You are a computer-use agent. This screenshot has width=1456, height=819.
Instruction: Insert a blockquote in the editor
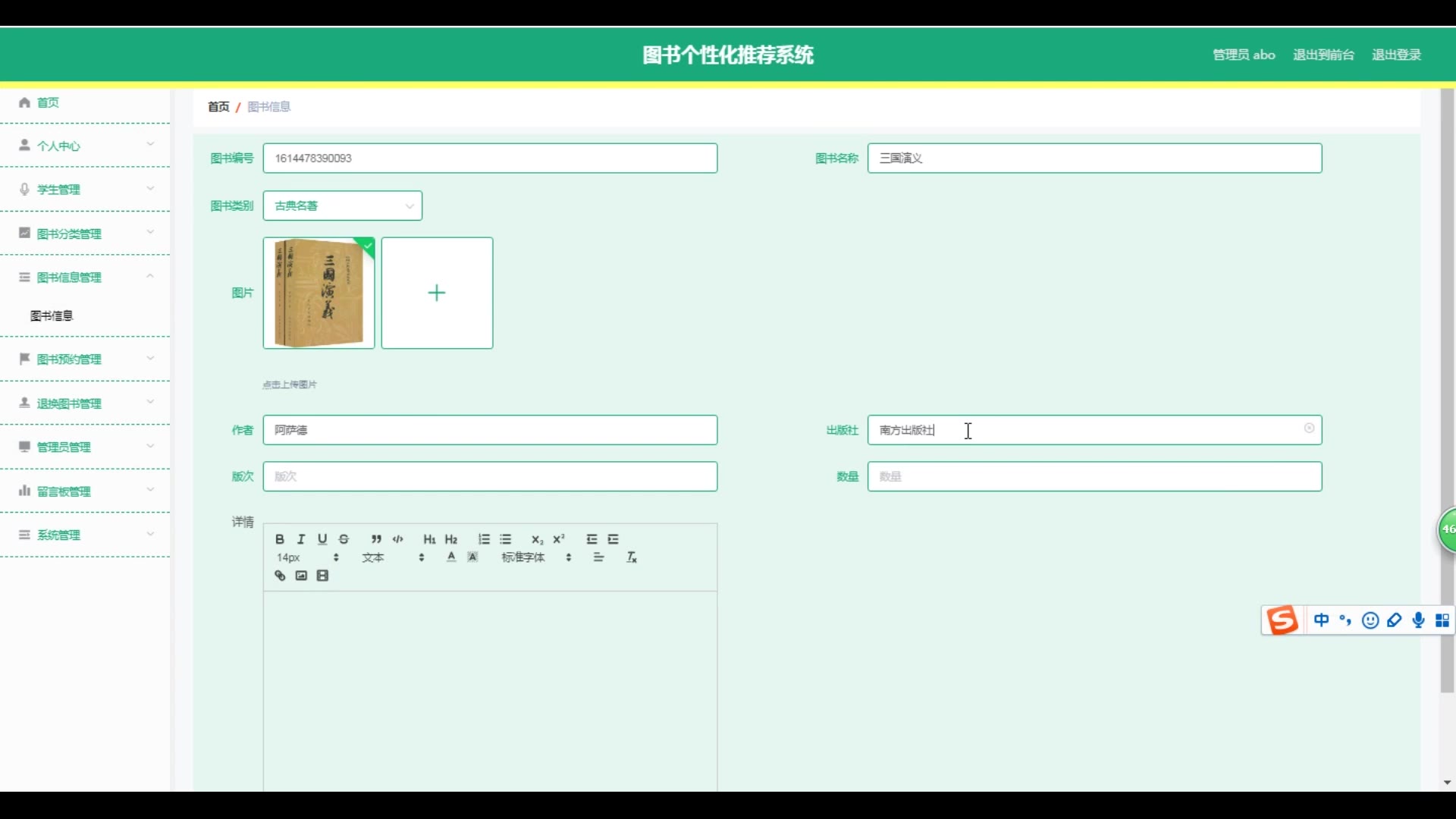376,539
